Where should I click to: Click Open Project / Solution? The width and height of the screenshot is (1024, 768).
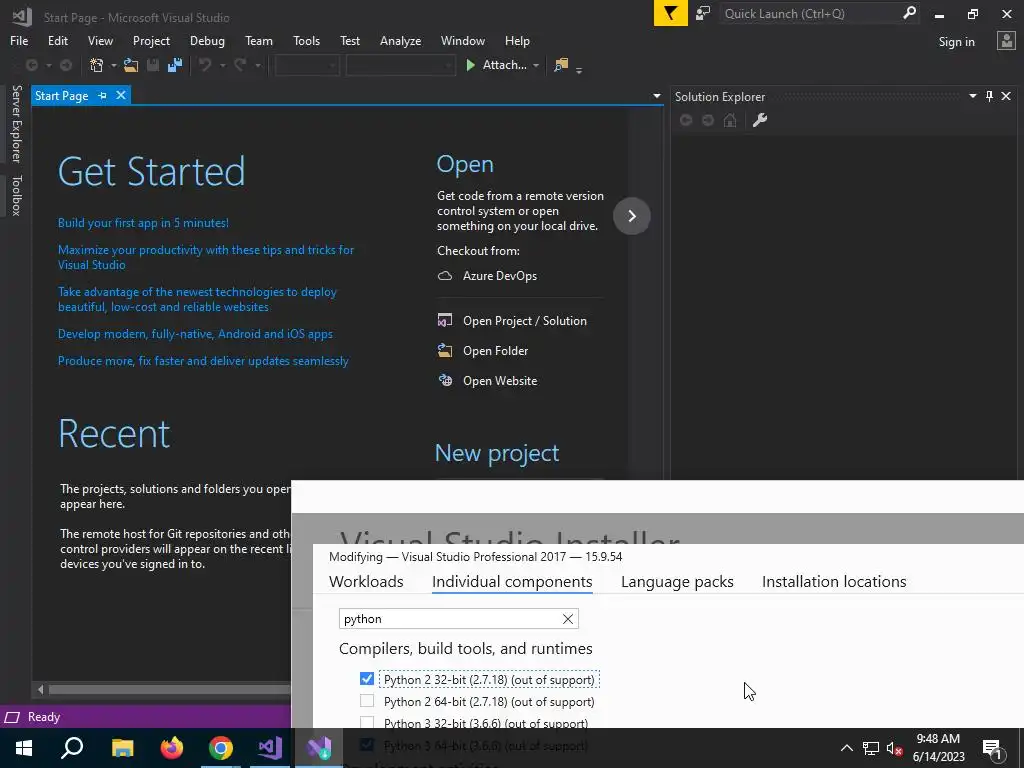point(524,321)
